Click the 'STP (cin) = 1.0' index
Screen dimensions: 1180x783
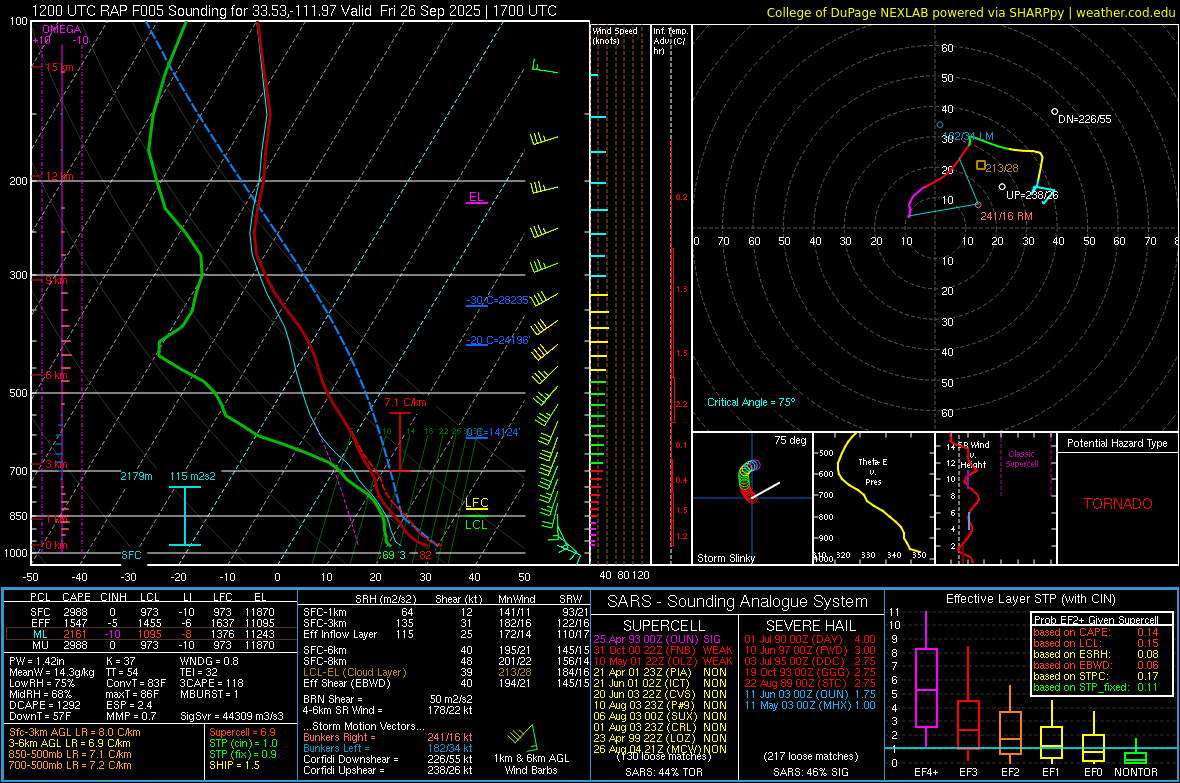click(x=243, y=743)
